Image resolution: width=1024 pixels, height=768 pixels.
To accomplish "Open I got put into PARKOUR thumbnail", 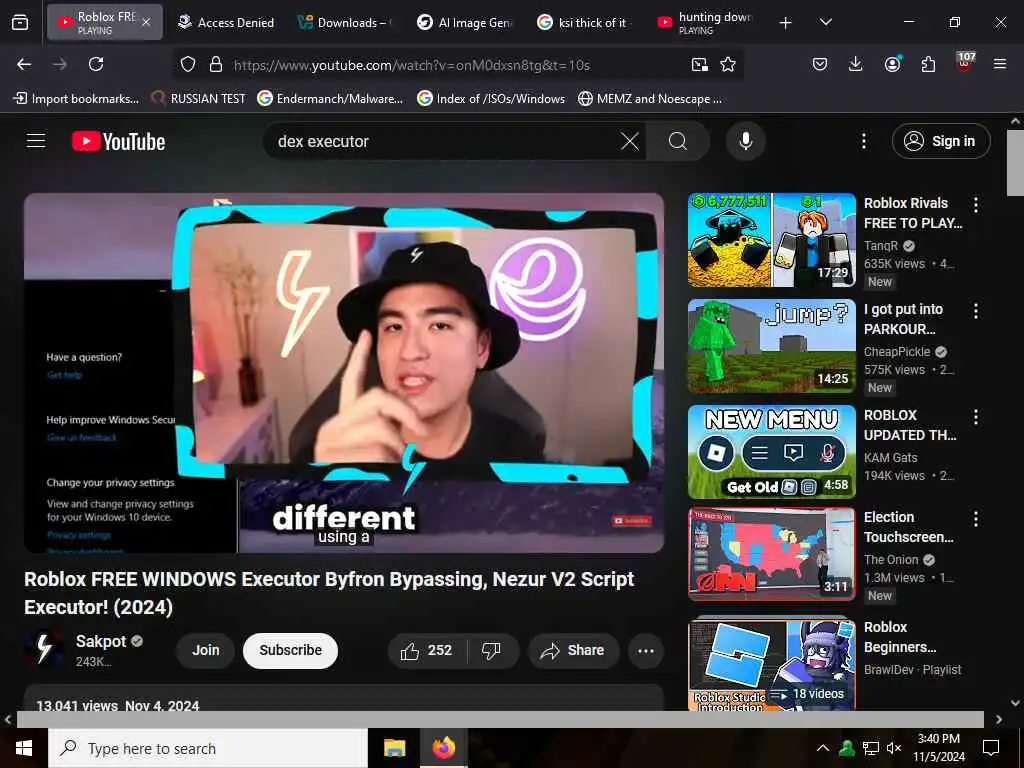I will coord(772,346).
